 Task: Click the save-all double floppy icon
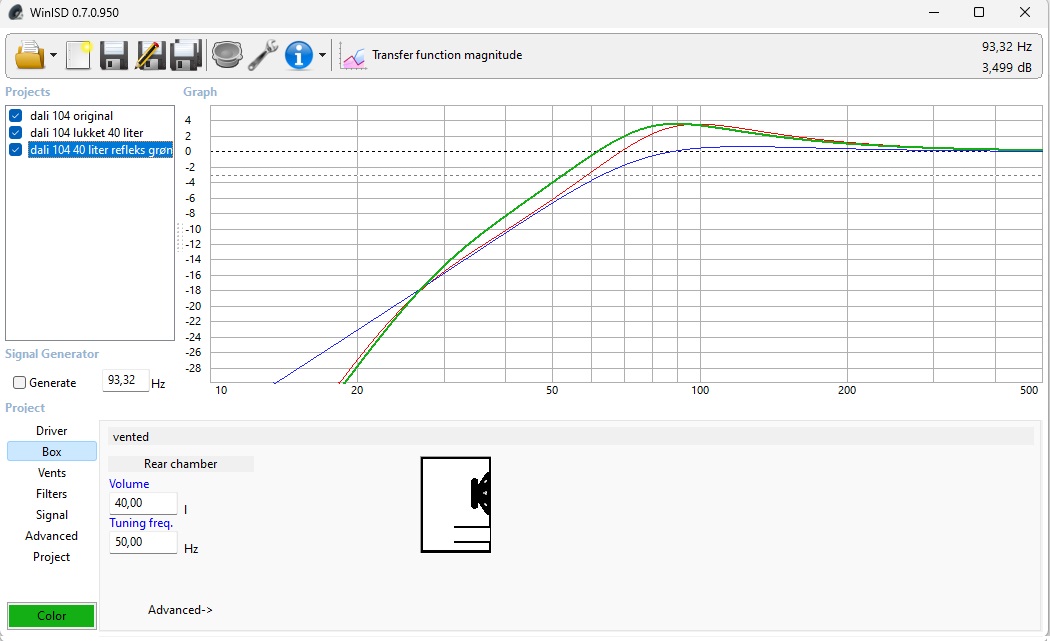pyautogui.click(x=186, y=55)
